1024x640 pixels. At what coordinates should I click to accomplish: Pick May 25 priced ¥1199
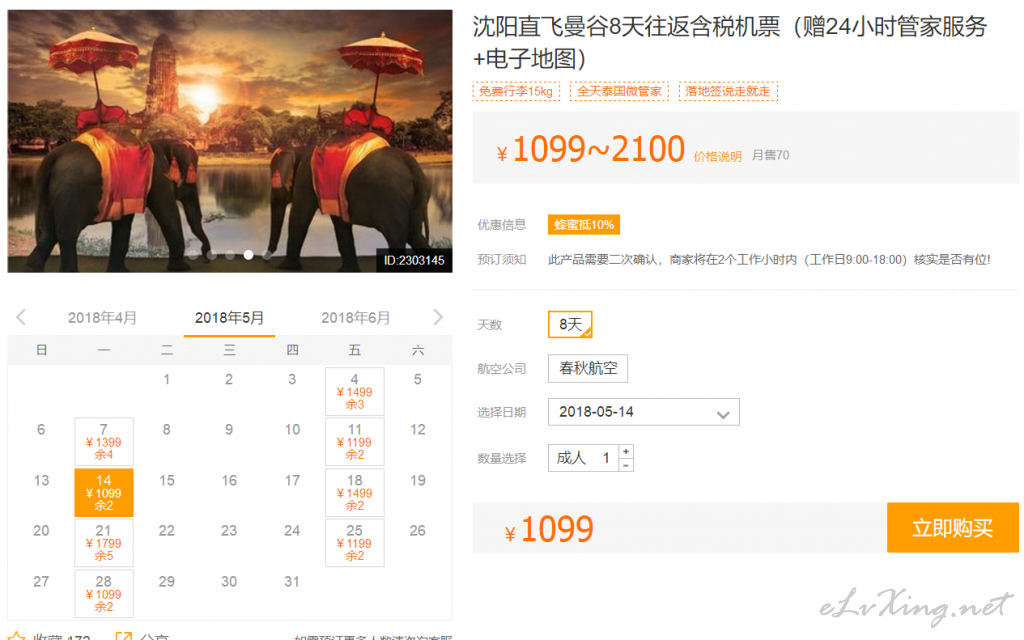pyautogui.click(x=355, y=543)
